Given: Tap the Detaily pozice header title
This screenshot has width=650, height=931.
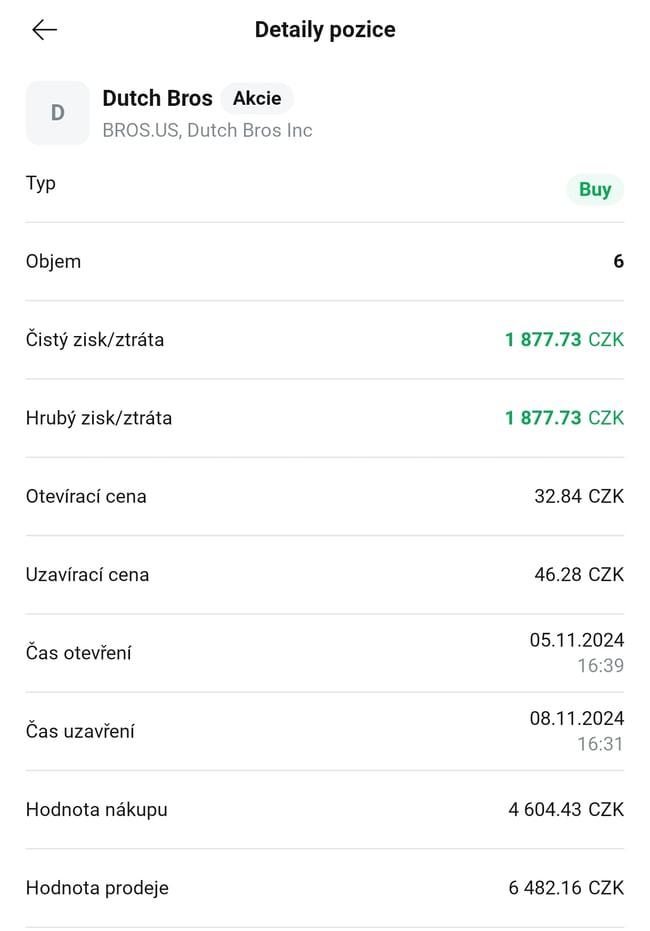Looking at the screenshot, I should [x=325, y=30].
